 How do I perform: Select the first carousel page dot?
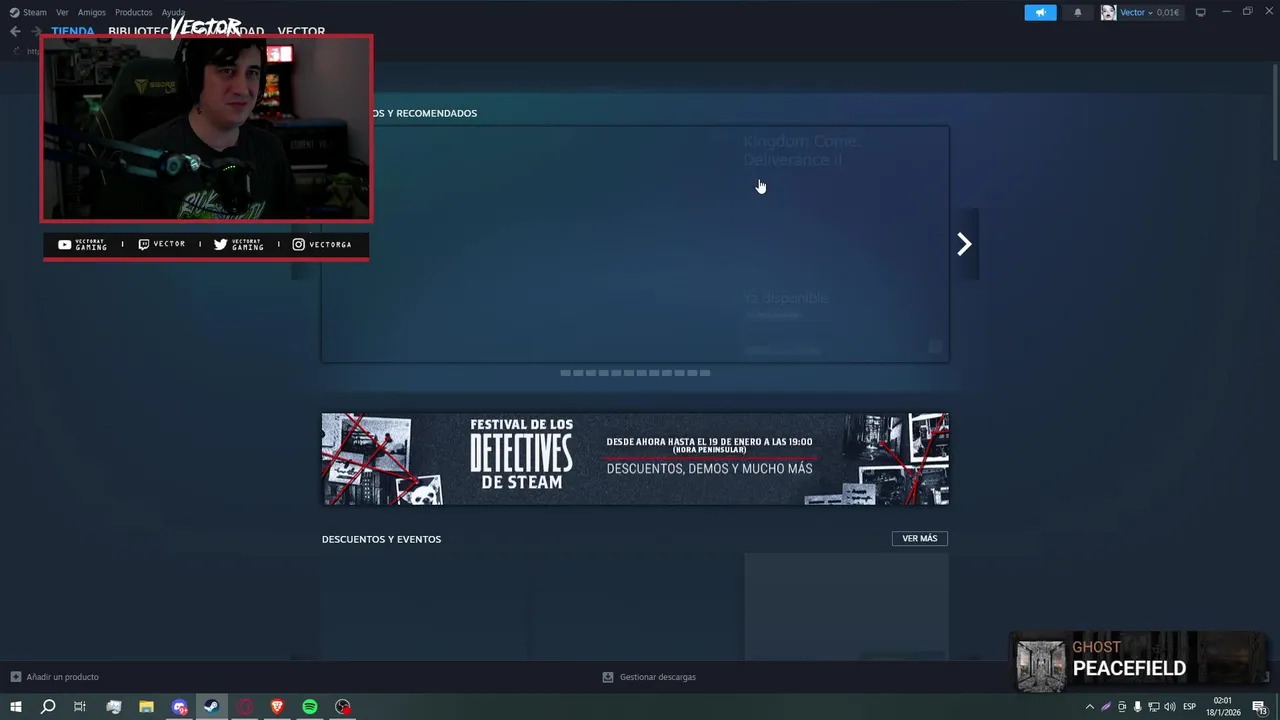(566, 373)
